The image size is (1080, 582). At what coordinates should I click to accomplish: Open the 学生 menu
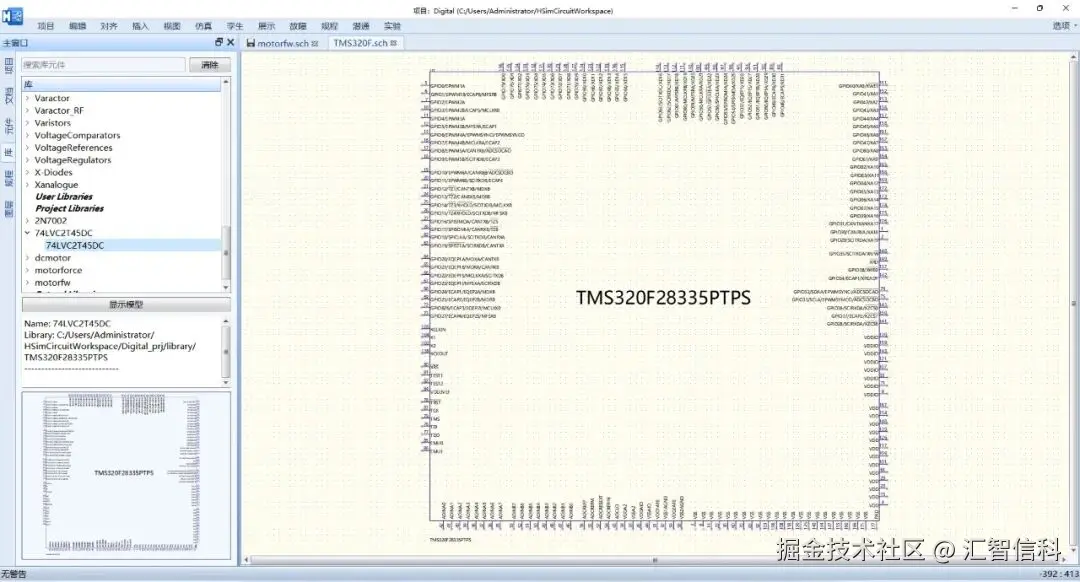tap(235, 26)
